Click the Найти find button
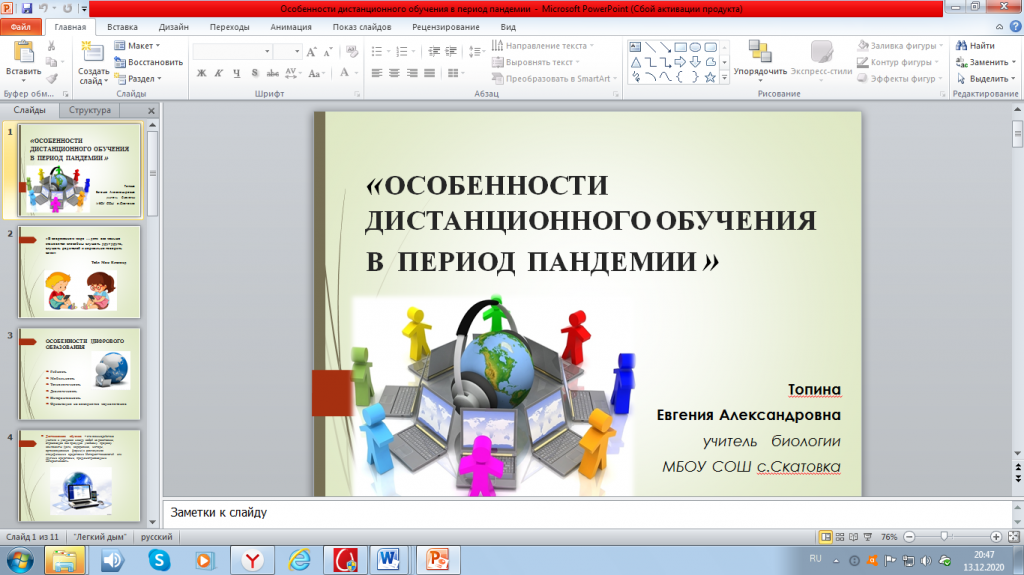Viewport: 1024px width, 575px height. click(x=975, y=45)
